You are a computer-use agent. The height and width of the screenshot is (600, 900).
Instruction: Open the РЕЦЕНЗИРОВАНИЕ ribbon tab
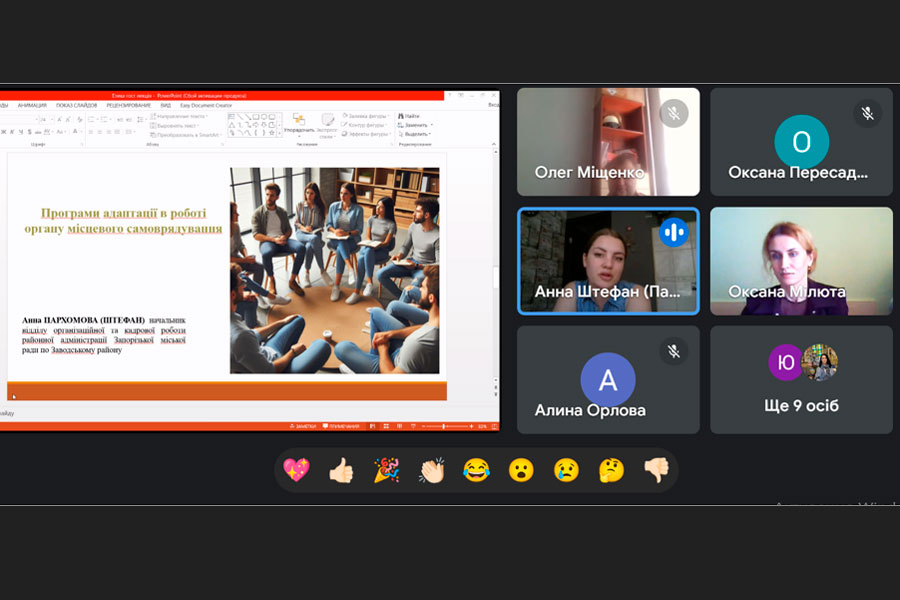129,106
